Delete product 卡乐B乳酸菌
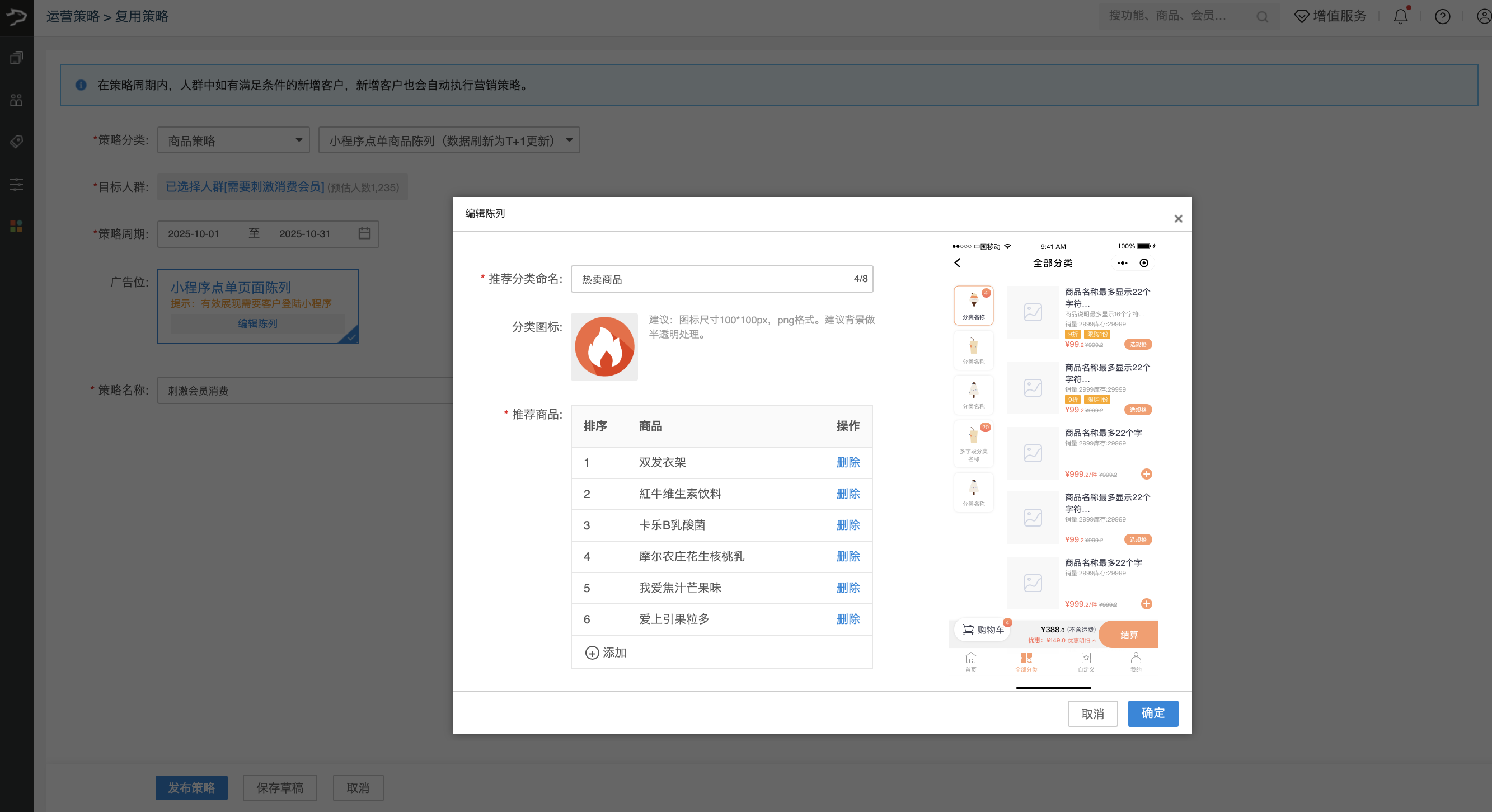 pos(848,525)
